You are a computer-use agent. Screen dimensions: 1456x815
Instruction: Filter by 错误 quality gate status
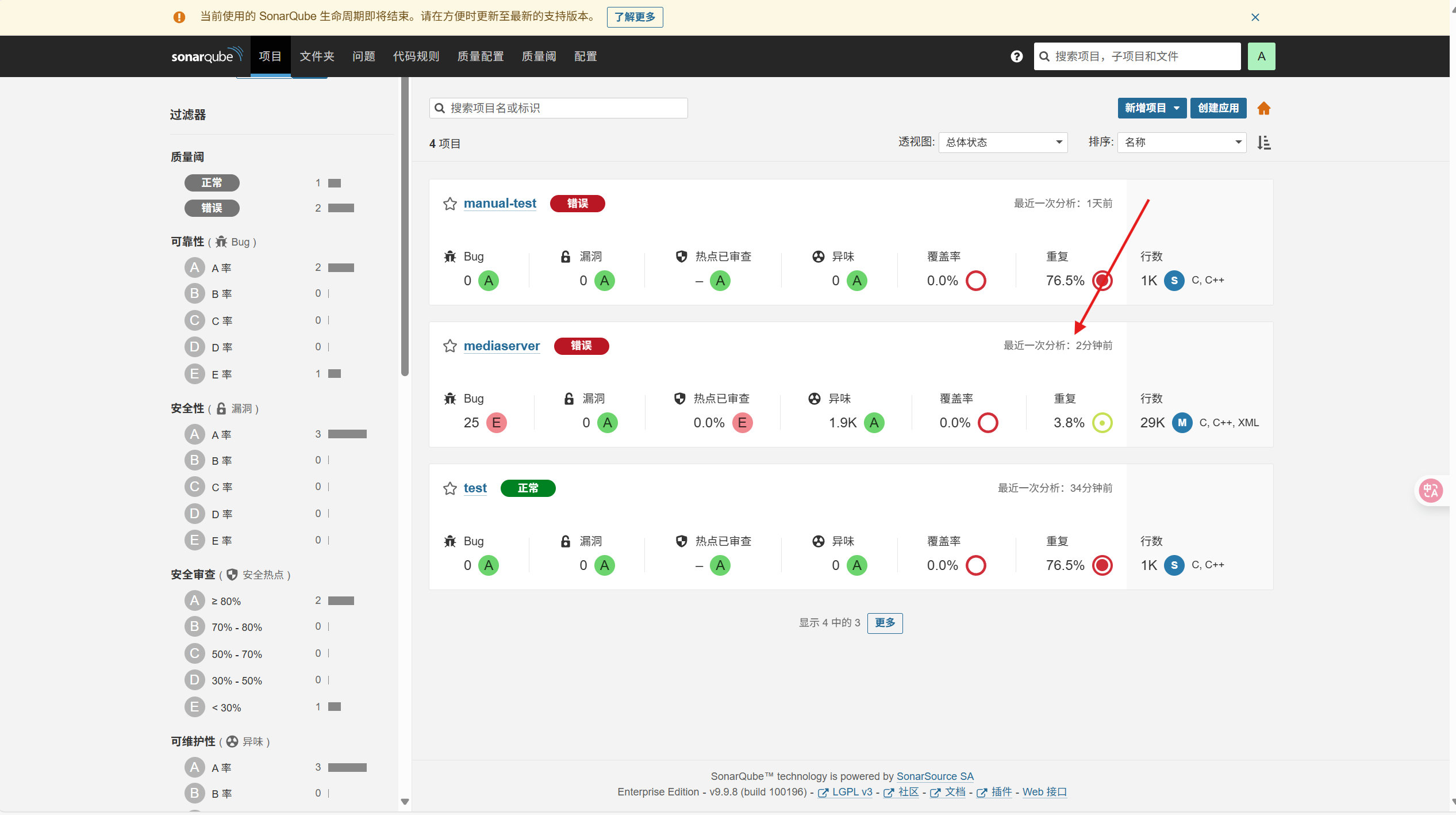(x=212, y=208)
